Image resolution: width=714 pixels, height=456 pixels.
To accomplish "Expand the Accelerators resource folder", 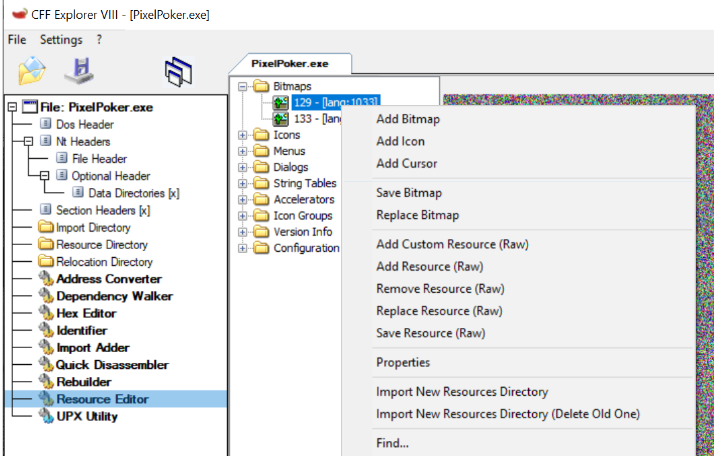I will point(243,200).
